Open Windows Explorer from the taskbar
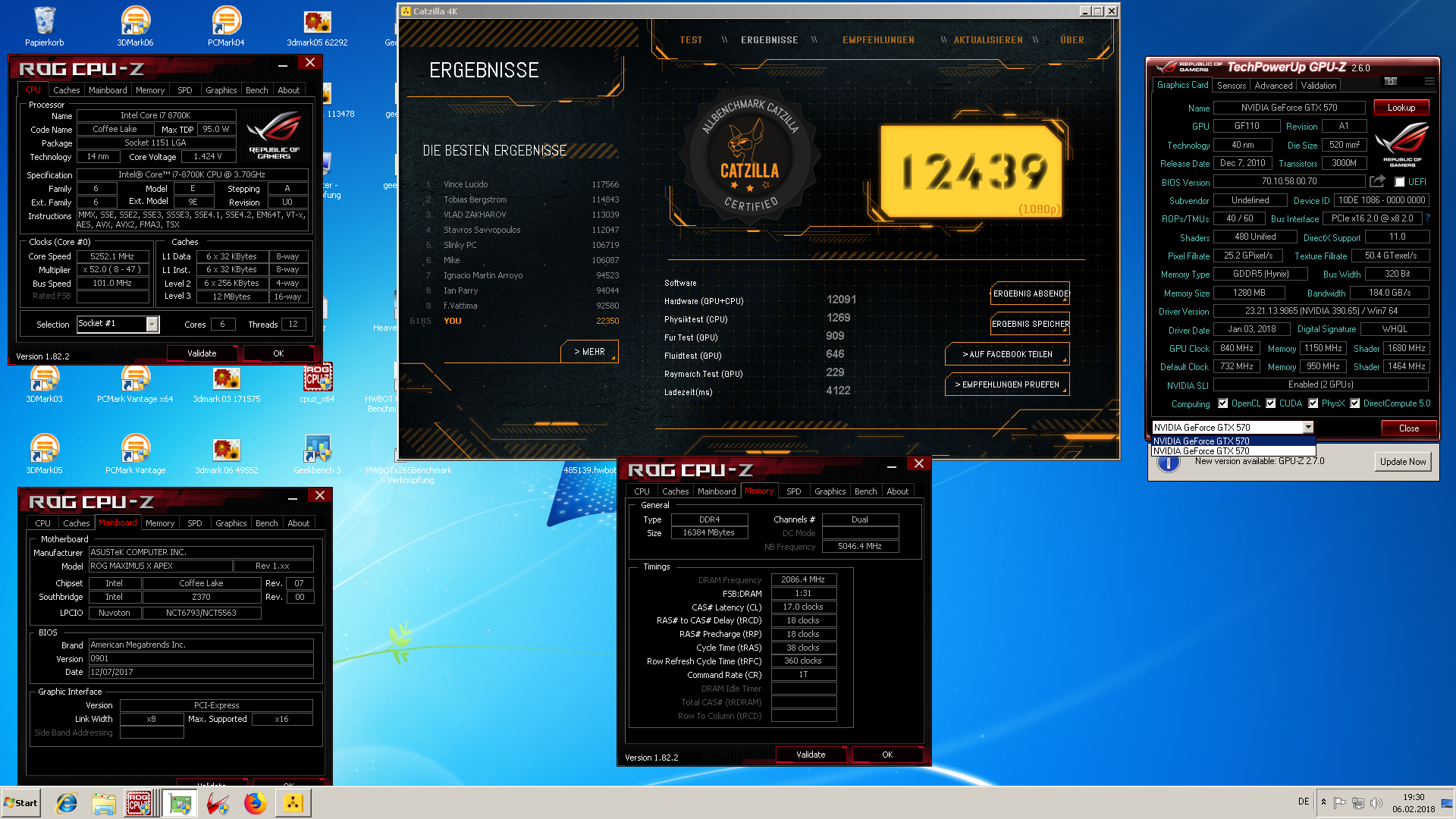Image resolution: width=1456 pixels, height=819 pixels. [104, 803]
